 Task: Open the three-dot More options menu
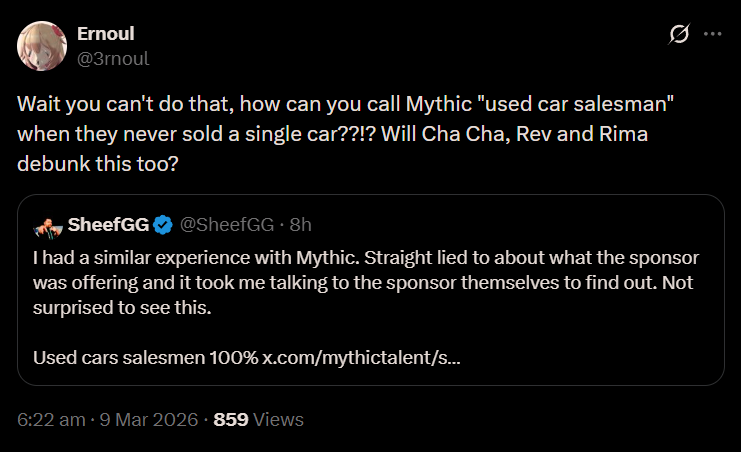712,34
